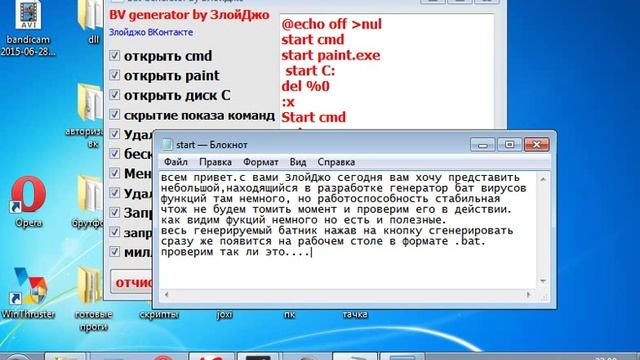Click the 'BV generator by ЗлойДжо' red heading
This screenshot has height=360, width=640.
(189, 15)
